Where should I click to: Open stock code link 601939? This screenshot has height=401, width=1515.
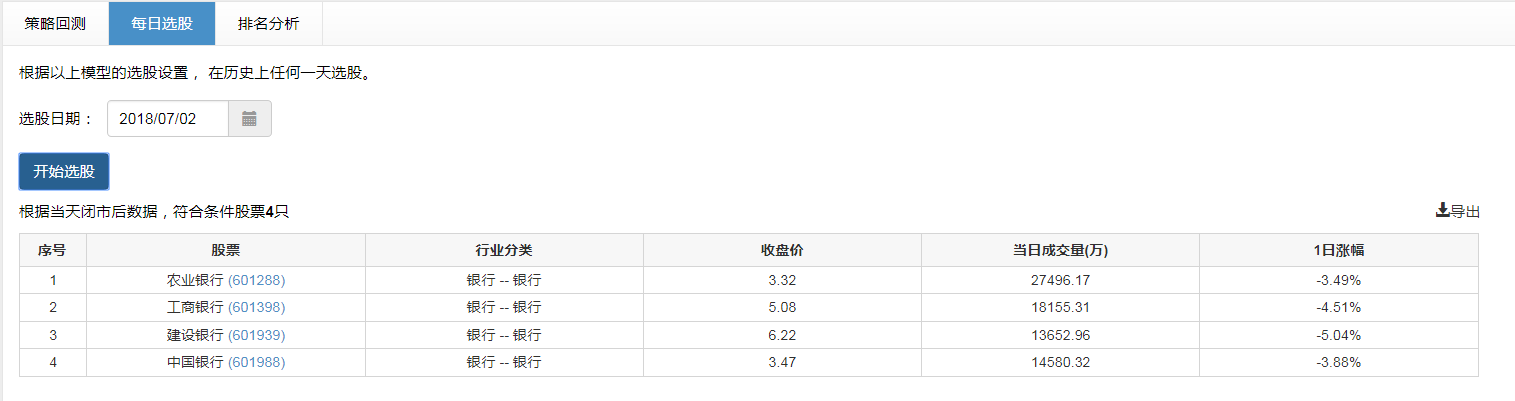[257, 335]
